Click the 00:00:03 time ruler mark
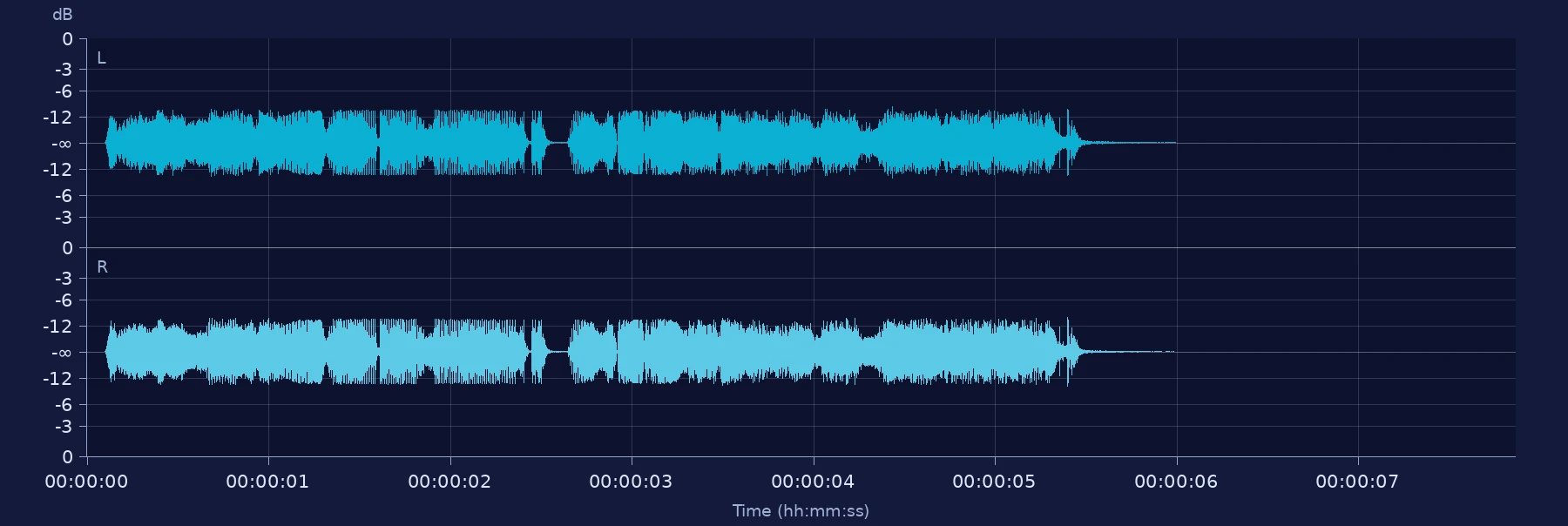This screenshot has height=526, width=1568. [x=631, y=482]
